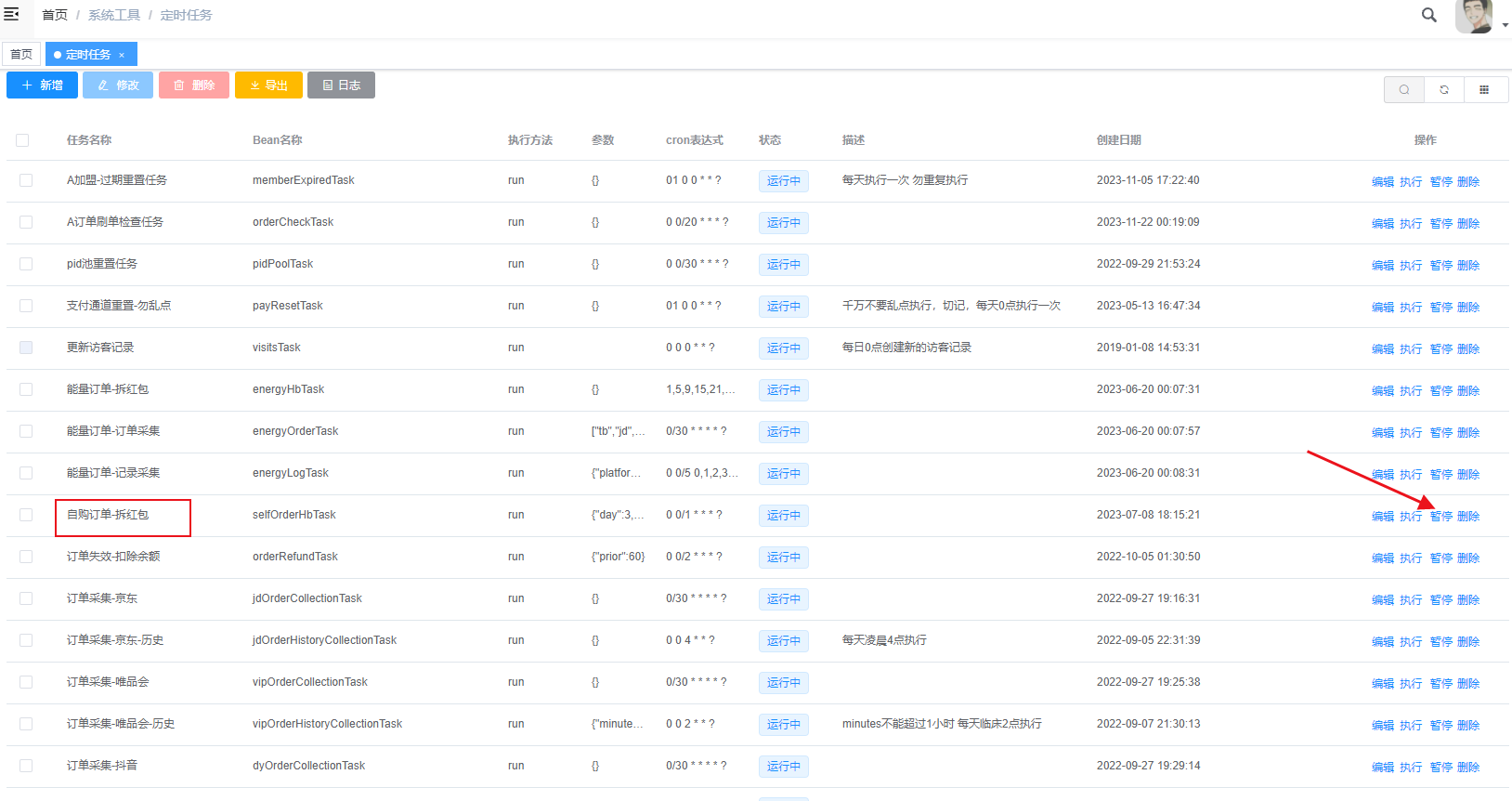Click 删除 for the 订单采集-京东 row
This screenshot has width=1512, height=801.
[x=1468, y=600]
